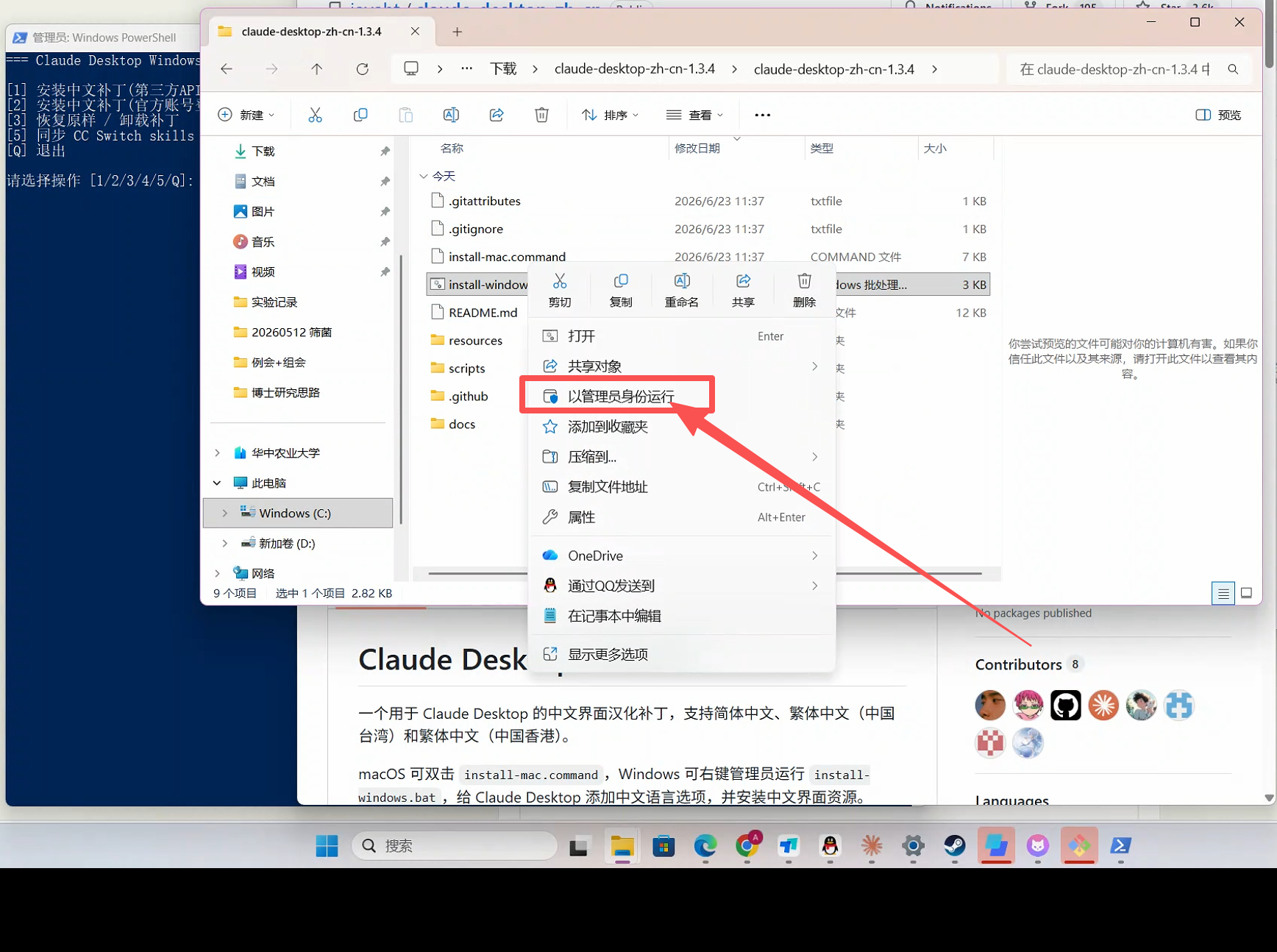The image size is (1277, 952).
Task: Add a new Explorer tab
Action: coord(457,32)
